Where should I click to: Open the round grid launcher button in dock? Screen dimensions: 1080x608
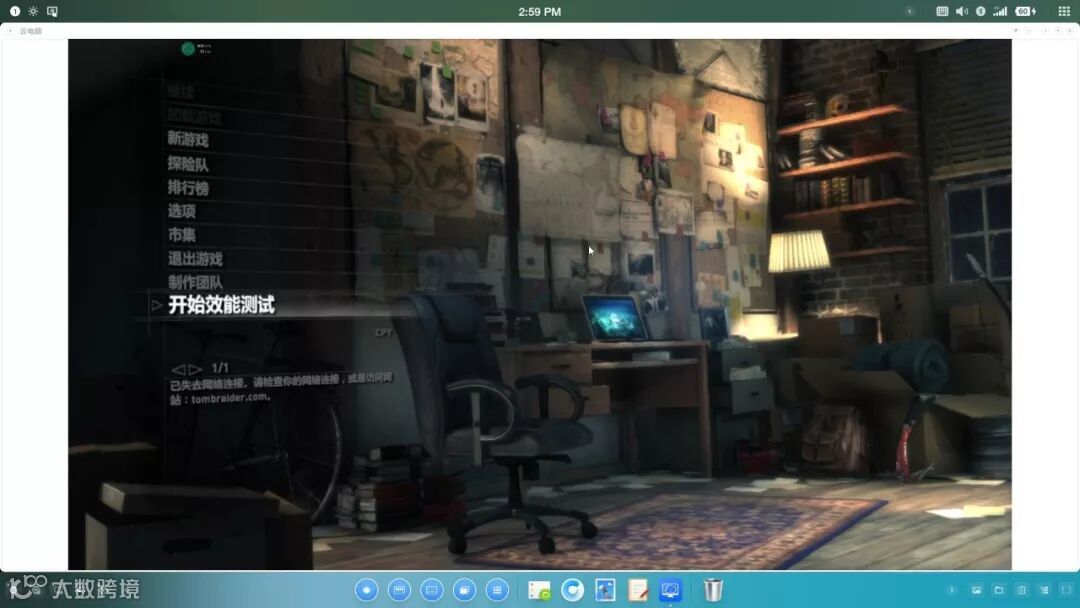pyautogui.click(x=497, y=590)
